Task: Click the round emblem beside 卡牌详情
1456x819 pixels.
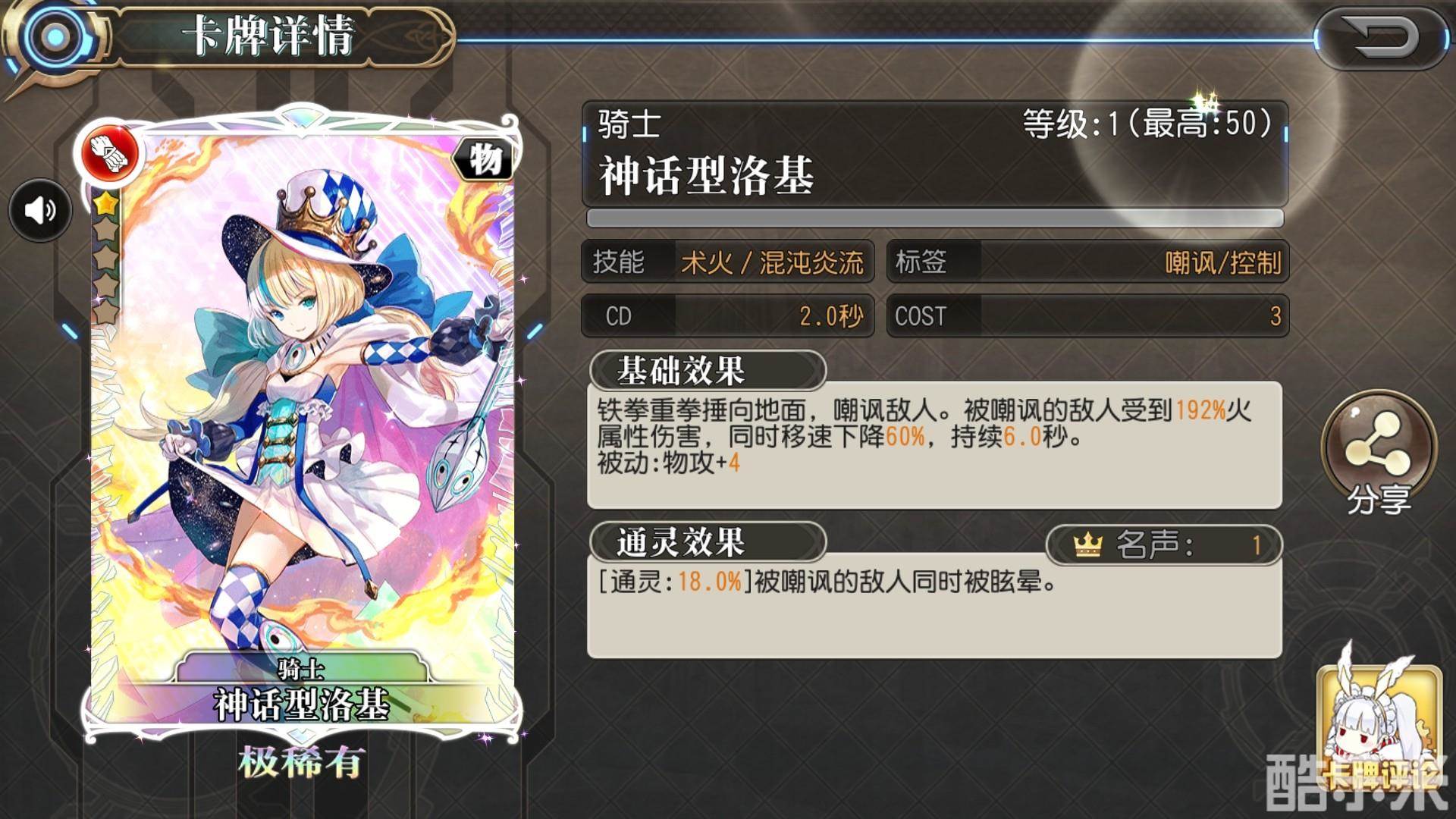Action: pyautogui.click(x=53, y=36)
